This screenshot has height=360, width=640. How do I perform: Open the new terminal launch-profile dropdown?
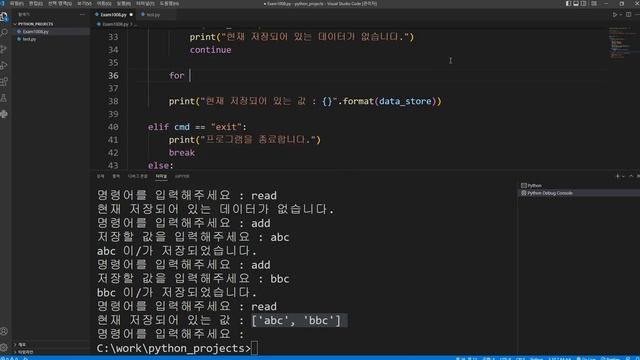coord(623,176)
